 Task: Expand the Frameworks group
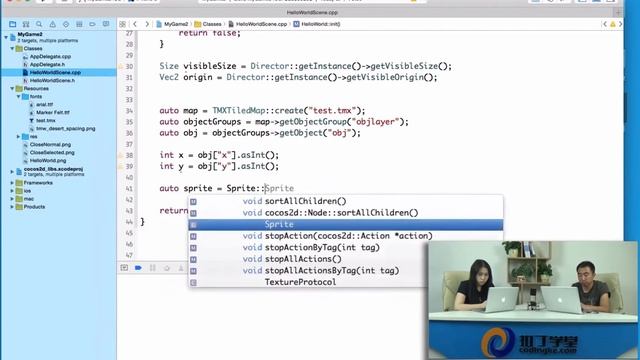[x=12, y=183]
